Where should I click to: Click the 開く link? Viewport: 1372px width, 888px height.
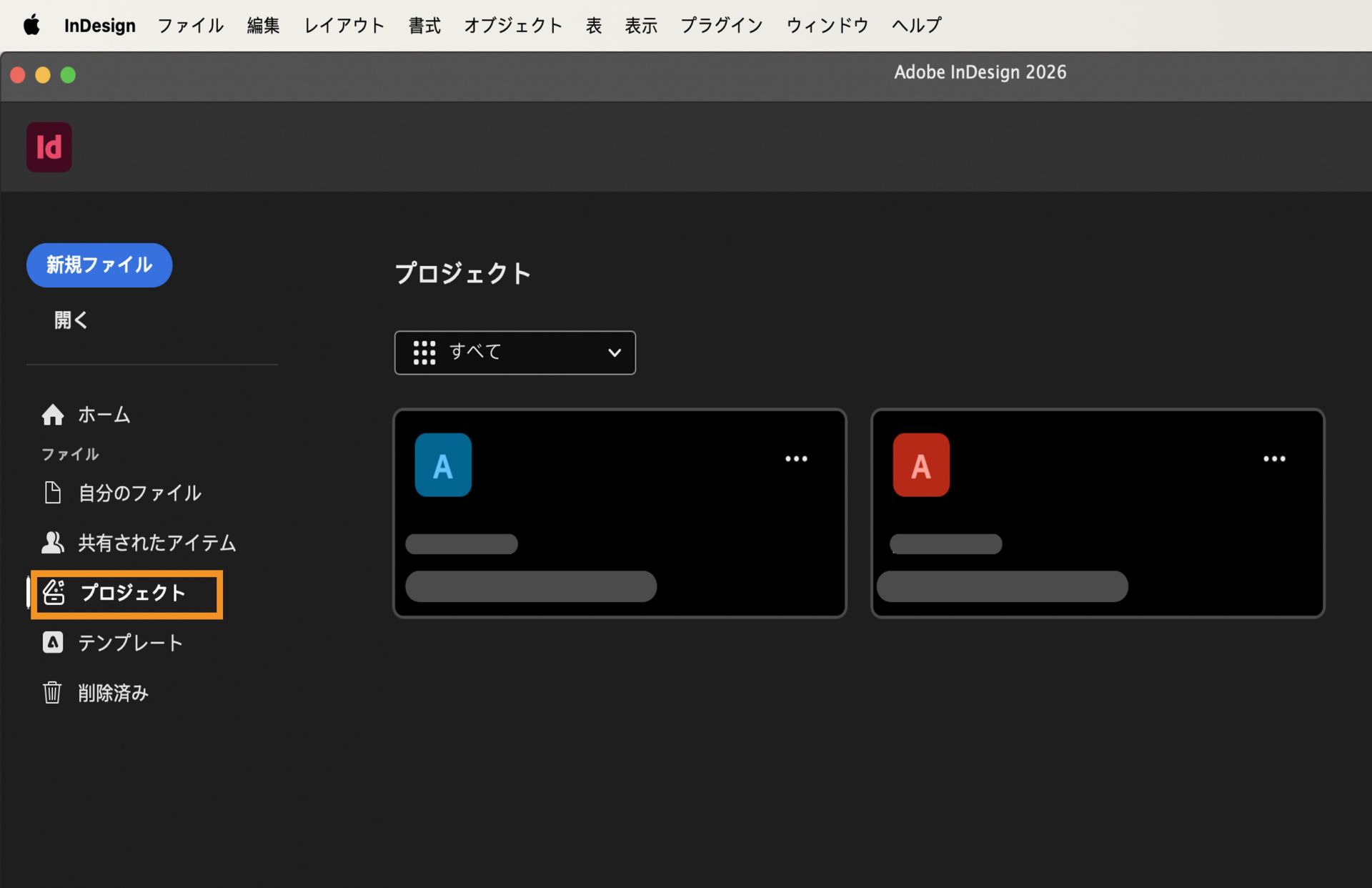70,320
